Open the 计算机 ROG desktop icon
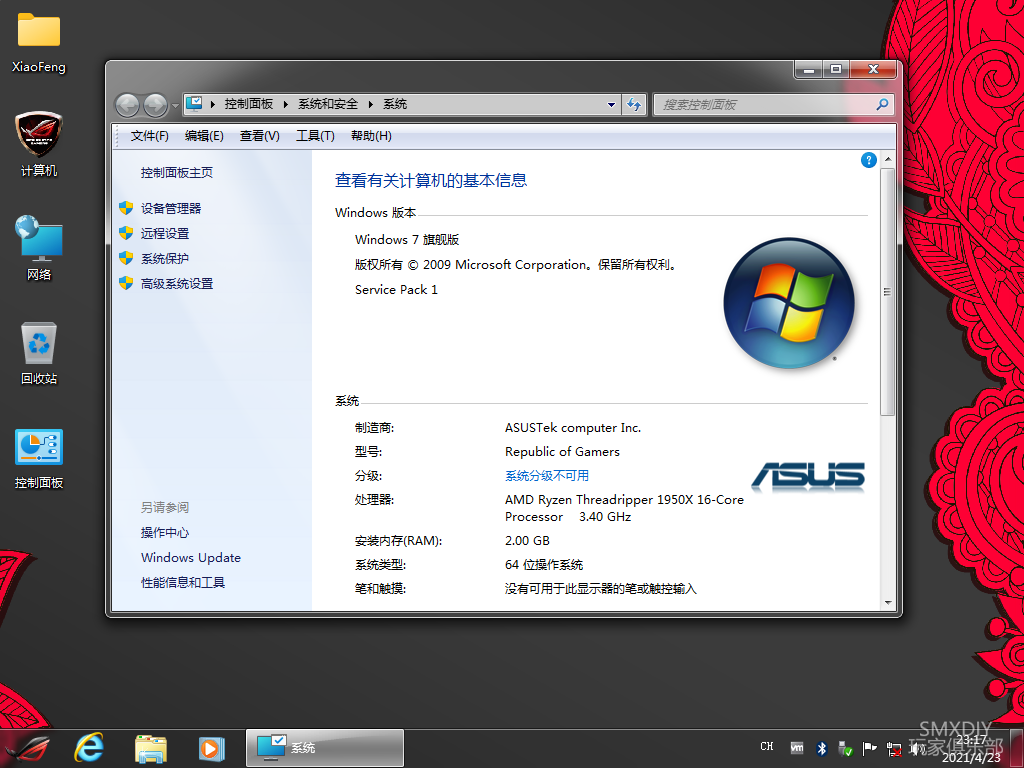 pos(39,144)
